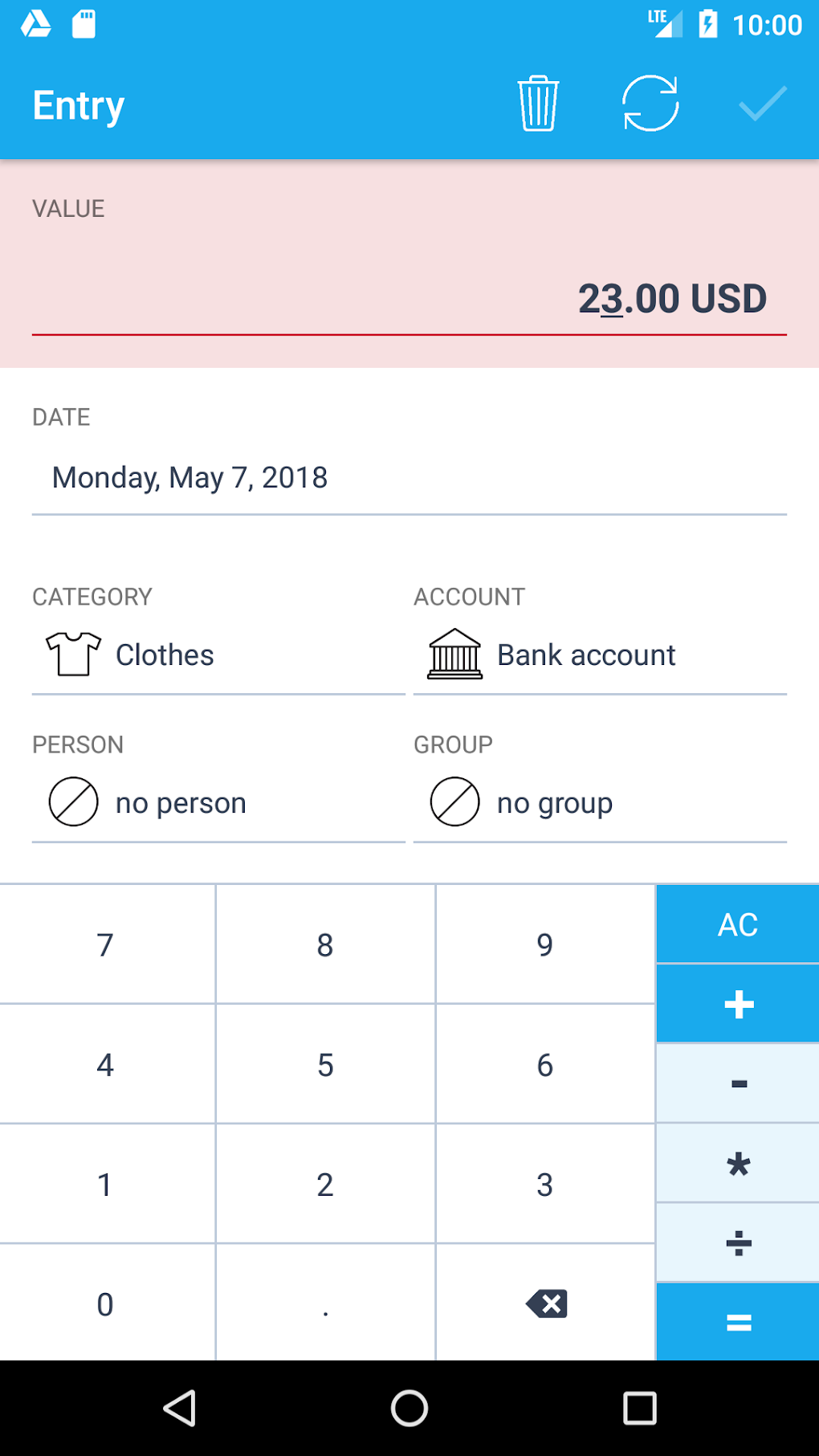Screen dimensions: 819x1456
Task: Tap the Android home circle button
Action: click(x=409, y=1408)
